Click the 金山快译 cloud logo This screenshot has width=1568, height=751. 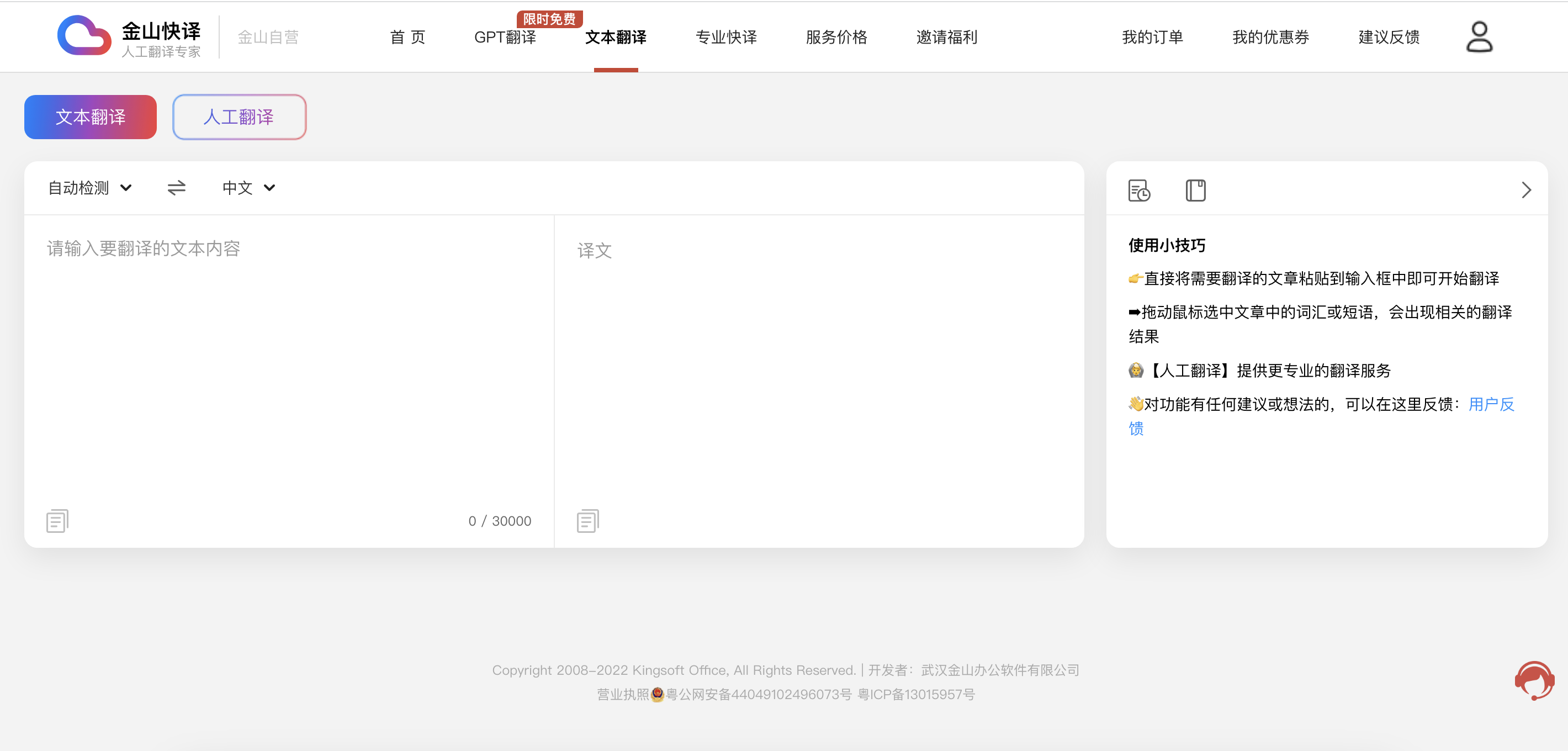click(x=84, y=36)
